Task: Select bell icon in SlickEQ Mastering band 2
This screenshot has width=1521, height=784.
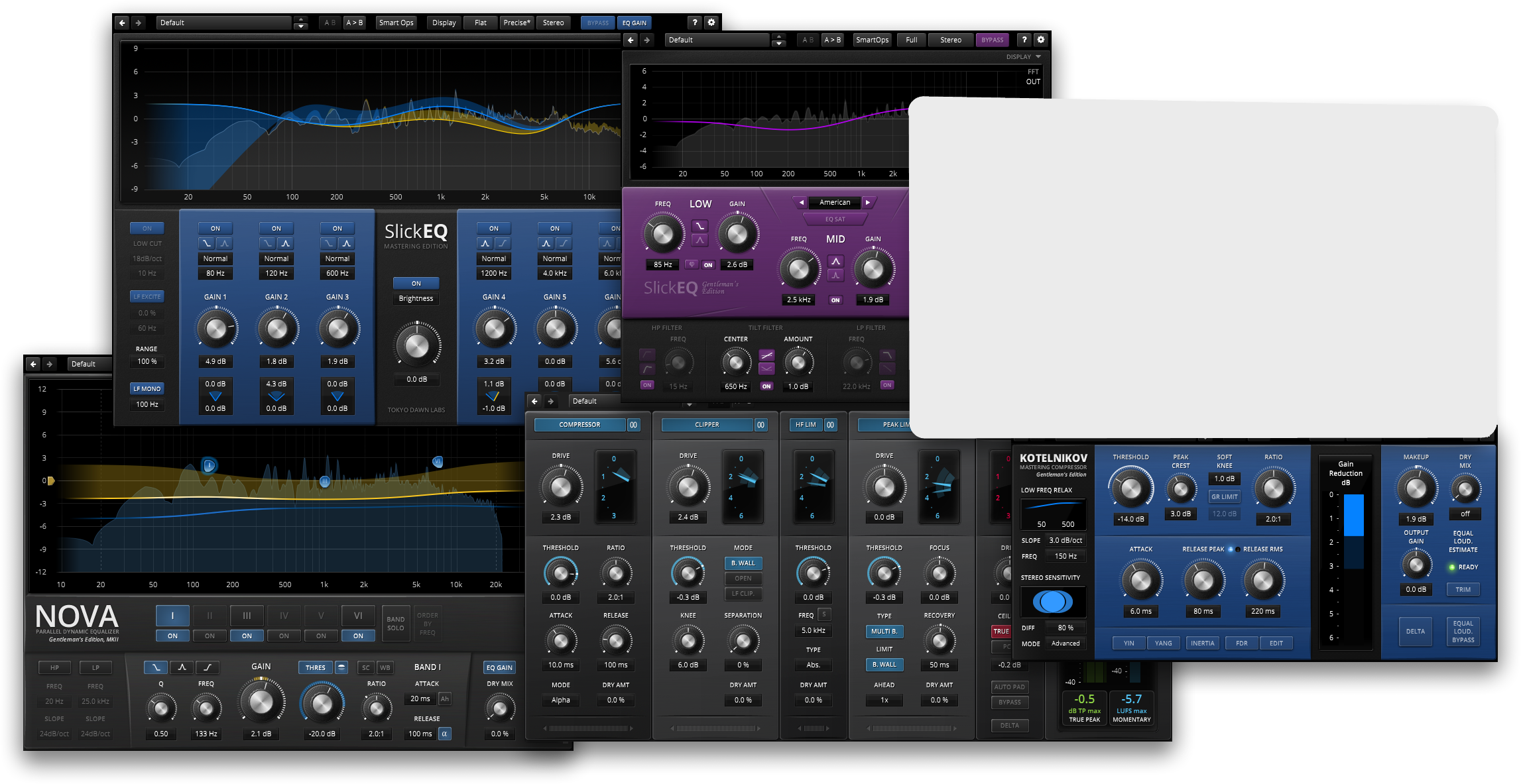Action: click(285, 243)
